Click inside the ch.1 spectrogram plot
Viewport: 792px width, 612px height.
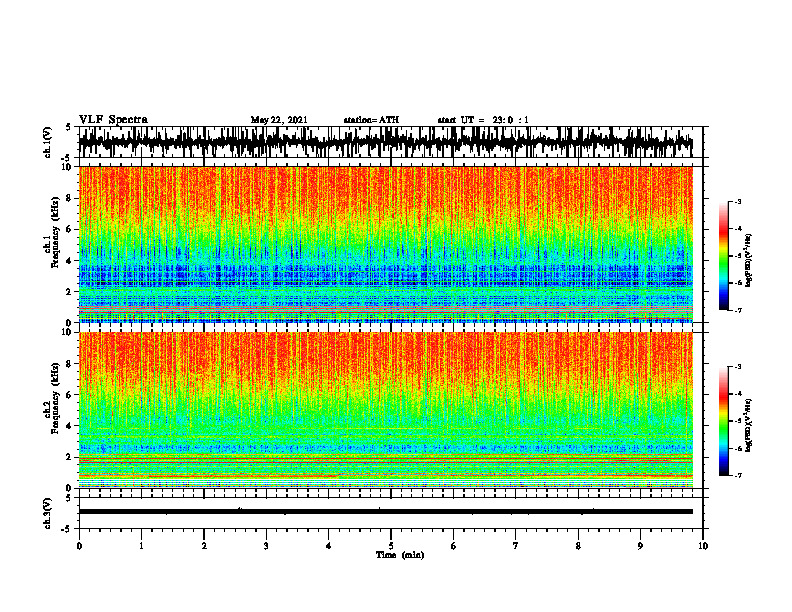pyautogui.click(x=386, y=244)
